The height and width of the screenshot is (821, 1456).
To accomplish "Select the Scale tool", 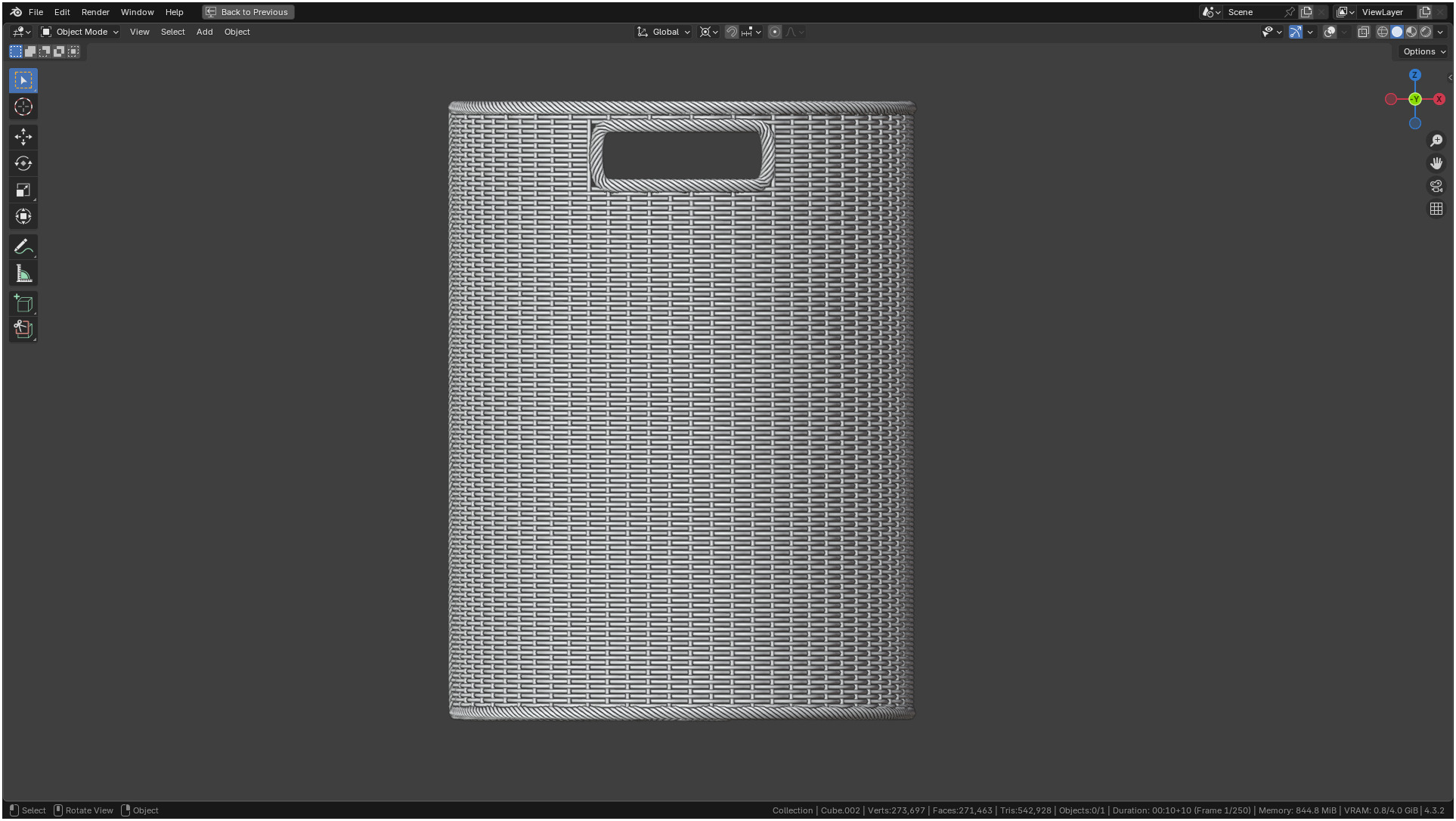I will click(x=23, y=190).
